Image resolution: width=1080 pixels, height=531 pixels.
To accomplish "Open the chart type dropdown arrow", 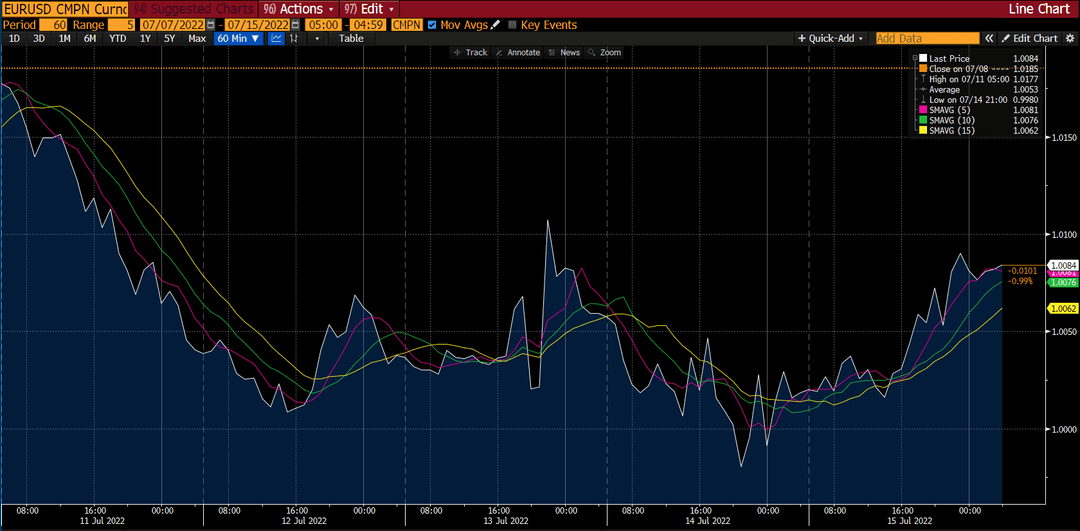I will 318,39.
